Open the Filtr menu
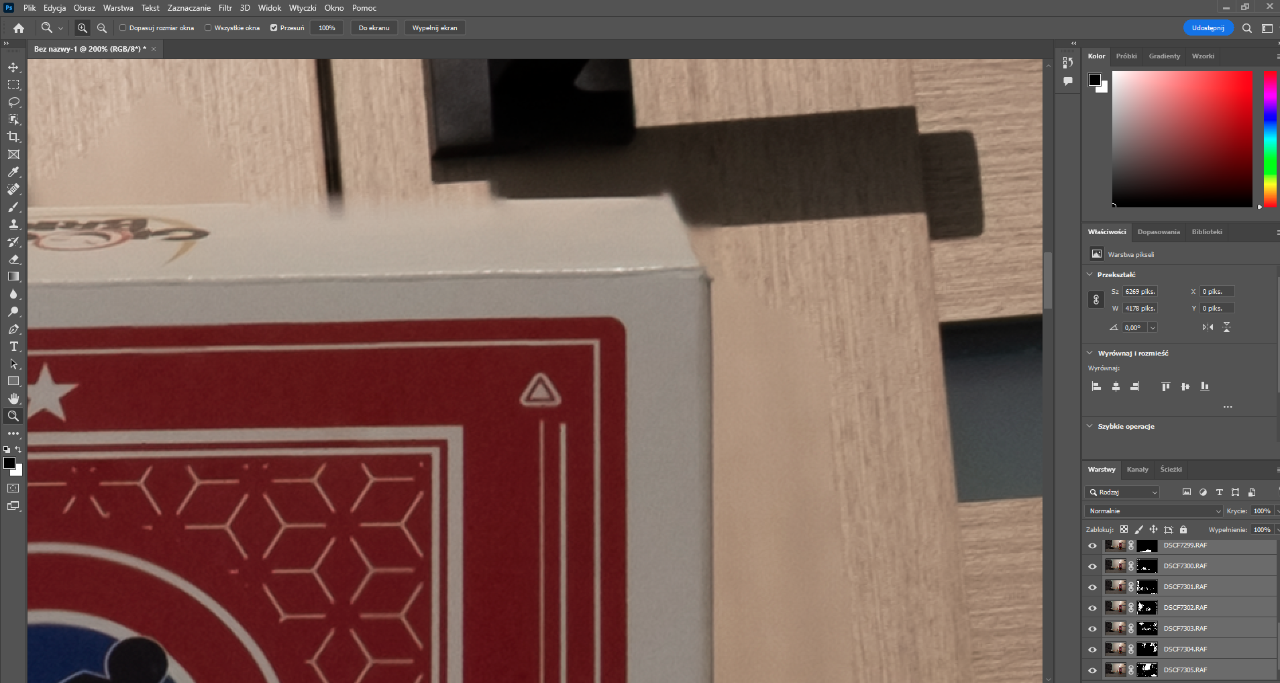 (225, 8)
